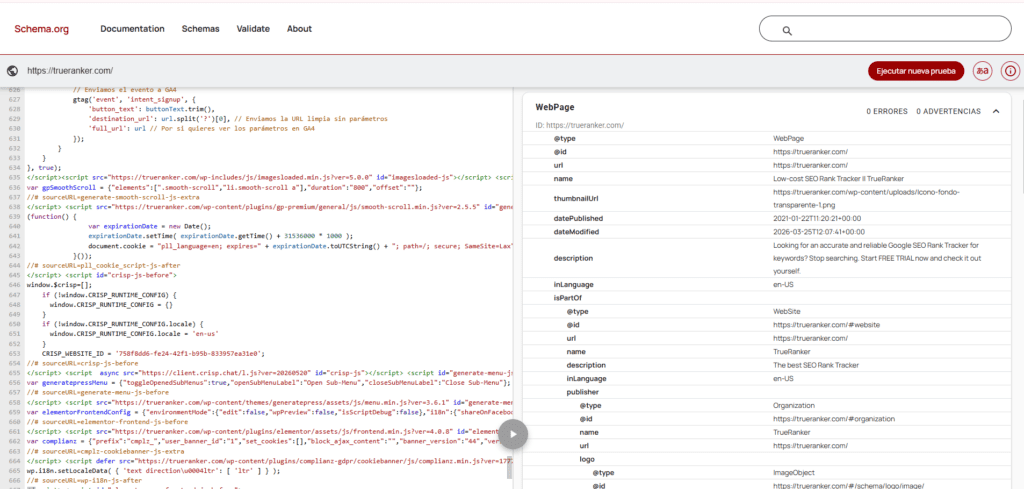Open the language selector icon
Image resolution: width=1024 pixels, height=489 pixels.
point(982,71)
